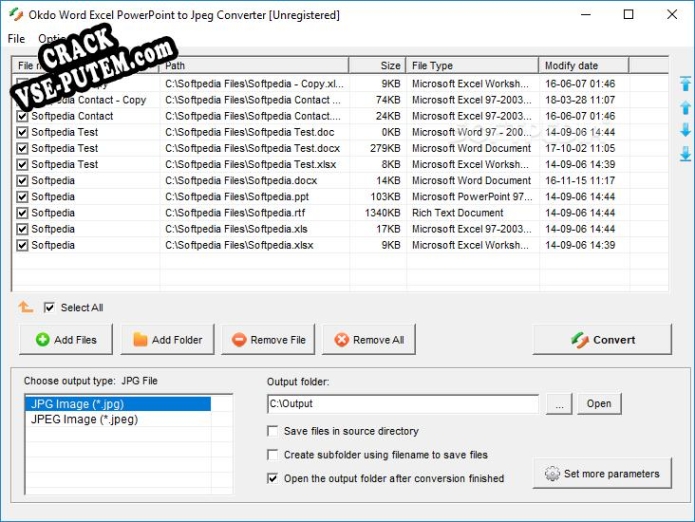
Task: Open Set more parameters dialog
Action: pos(602,473)
